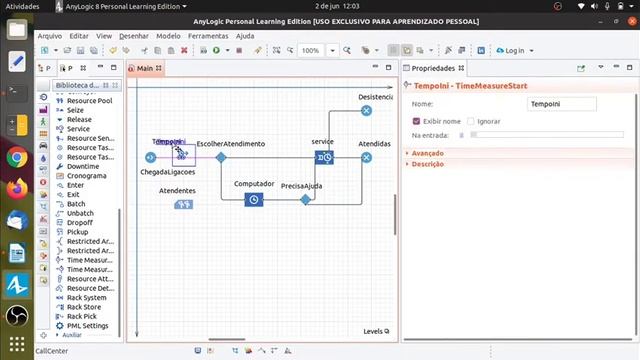This screenshot has width=640, height=360.
Task: Click the Na entrada code field
Action: coord(547,134)
